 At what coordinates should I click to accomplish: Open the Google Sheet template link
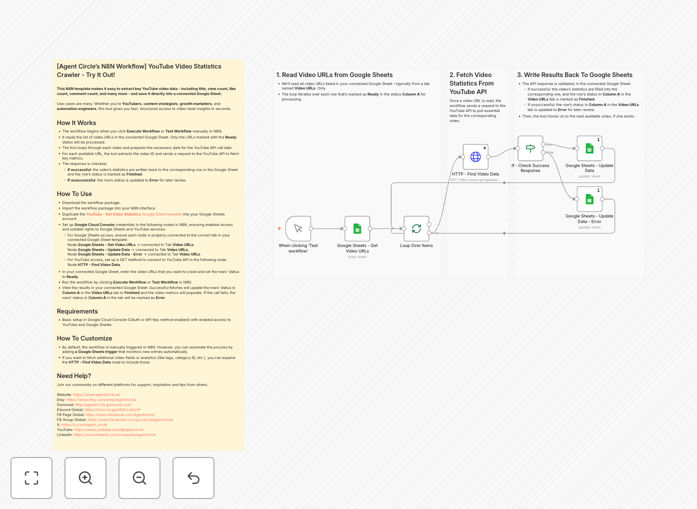(134, 214)
